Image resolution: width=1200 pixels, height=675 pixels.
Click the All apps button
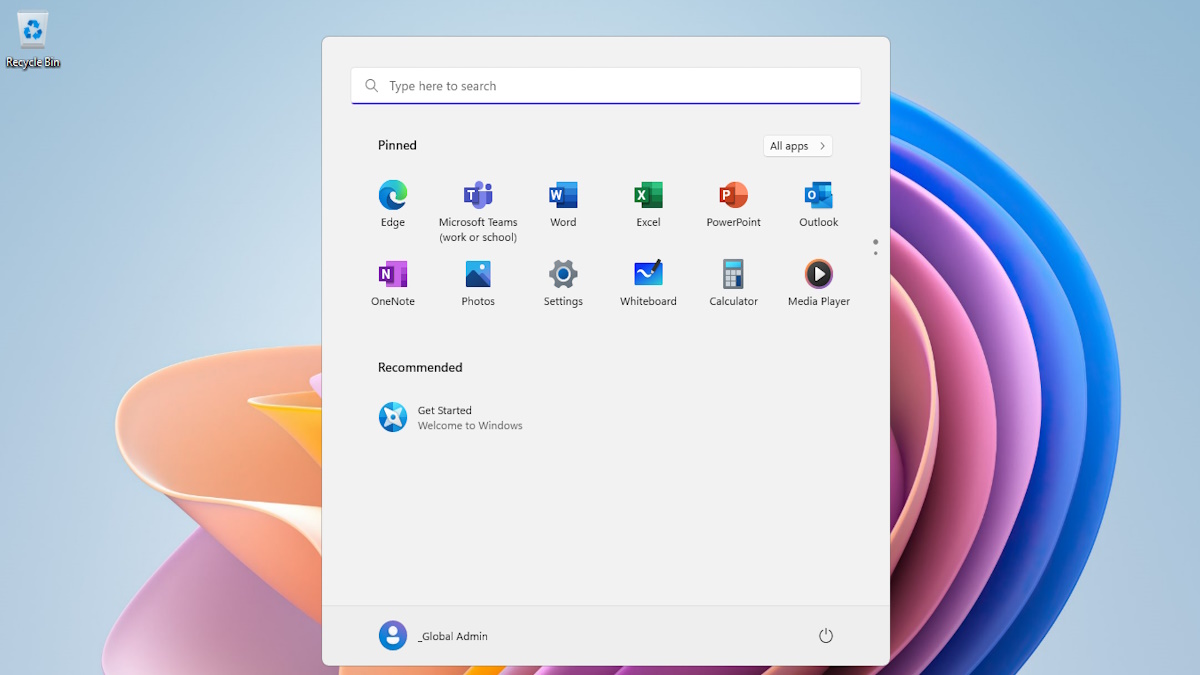point(798,146)
